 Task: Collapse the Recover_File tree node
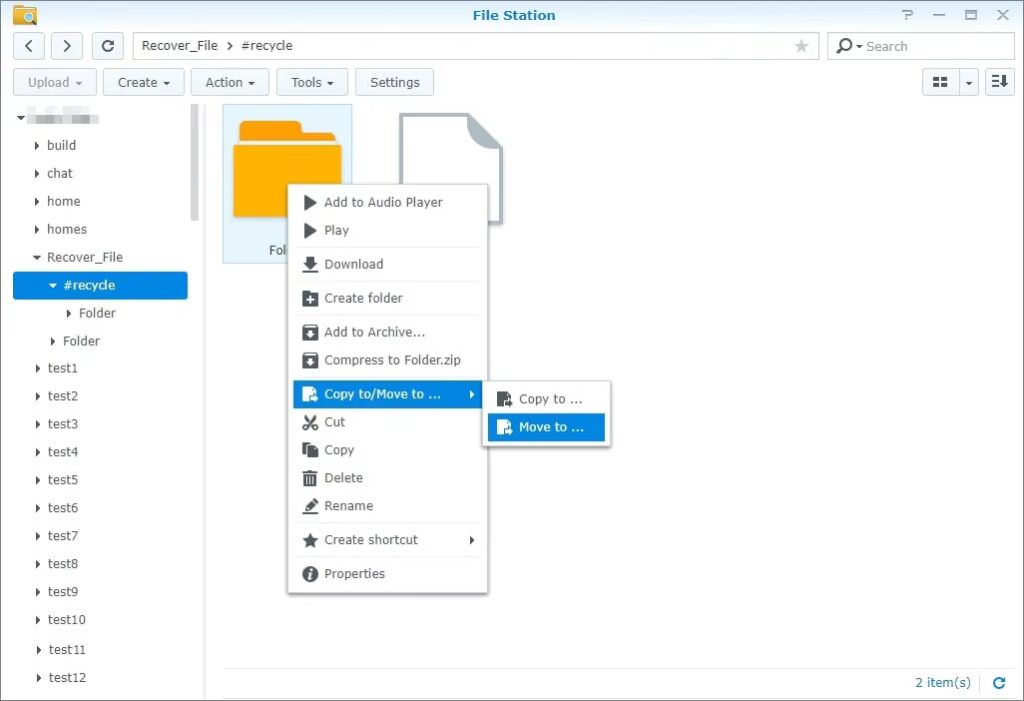[37, 257]
